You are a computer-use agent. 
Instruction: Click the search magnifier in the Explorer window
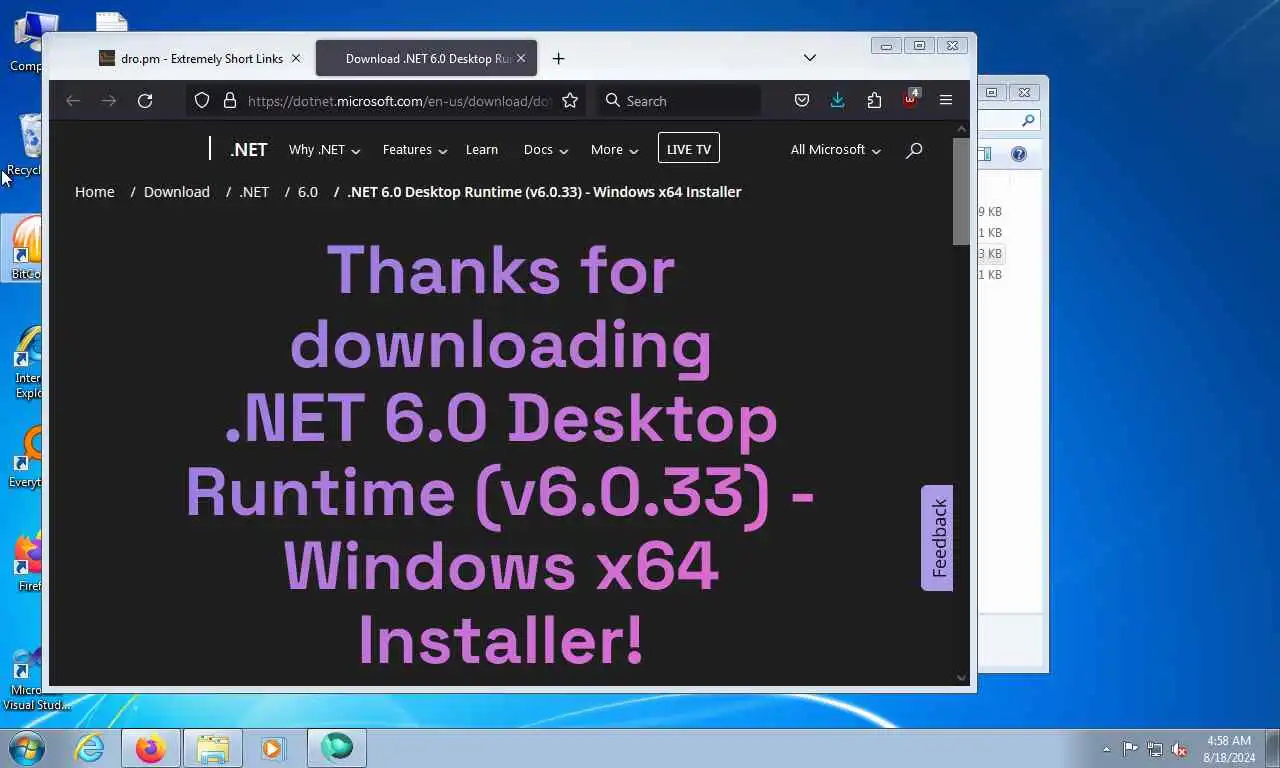tap(1028, 120)
